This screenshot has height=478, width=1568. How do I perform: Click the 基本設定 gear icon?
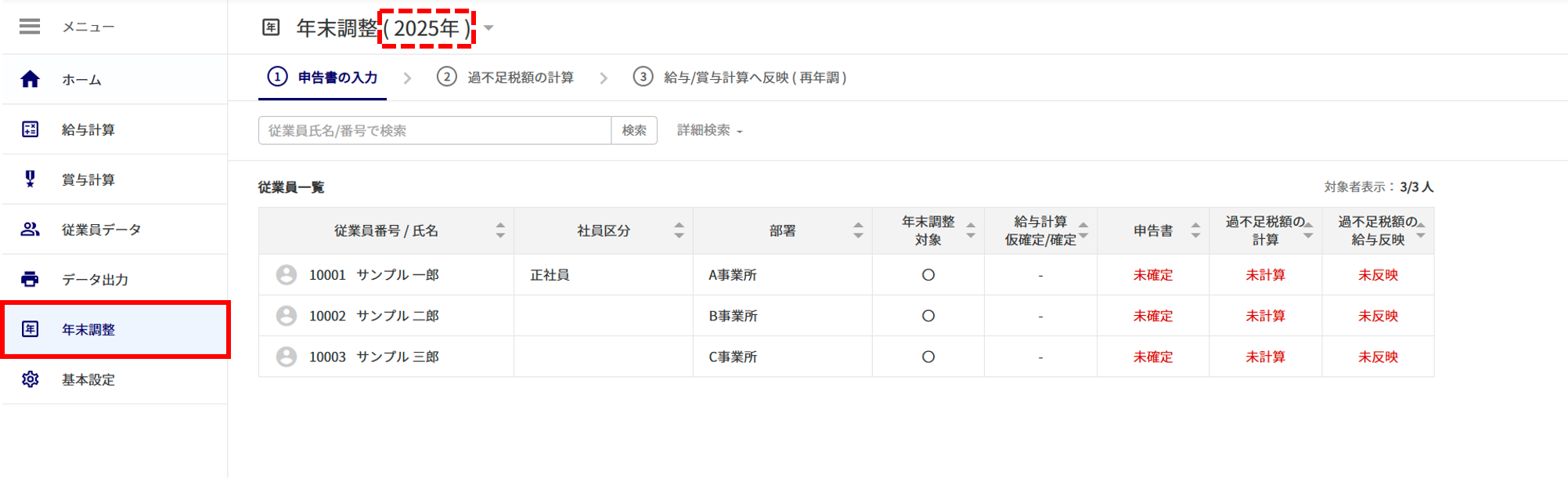30,379
